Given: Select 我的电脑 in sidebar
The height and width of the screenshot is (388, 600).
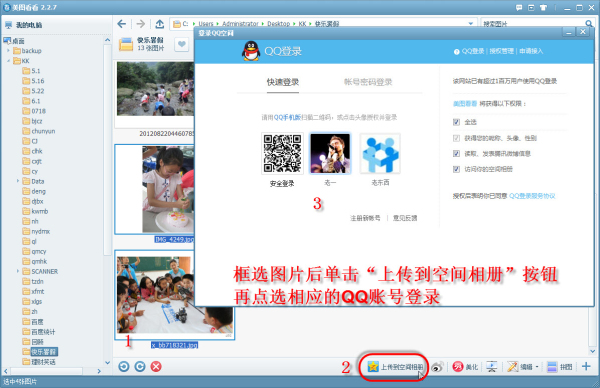Looking at the screenshot, I should tap(24, 25).
